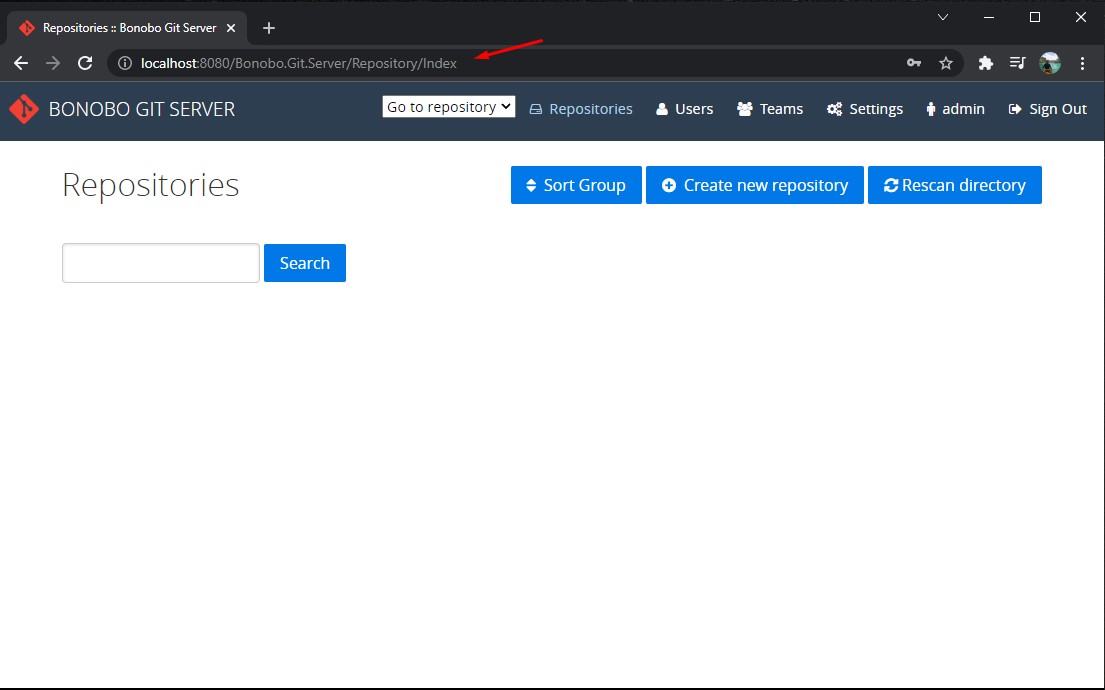Image resolution: width=1105 pixels, height=690 pixels.
Task: Sign Out of the server
Action: [x=1048, y=109]
